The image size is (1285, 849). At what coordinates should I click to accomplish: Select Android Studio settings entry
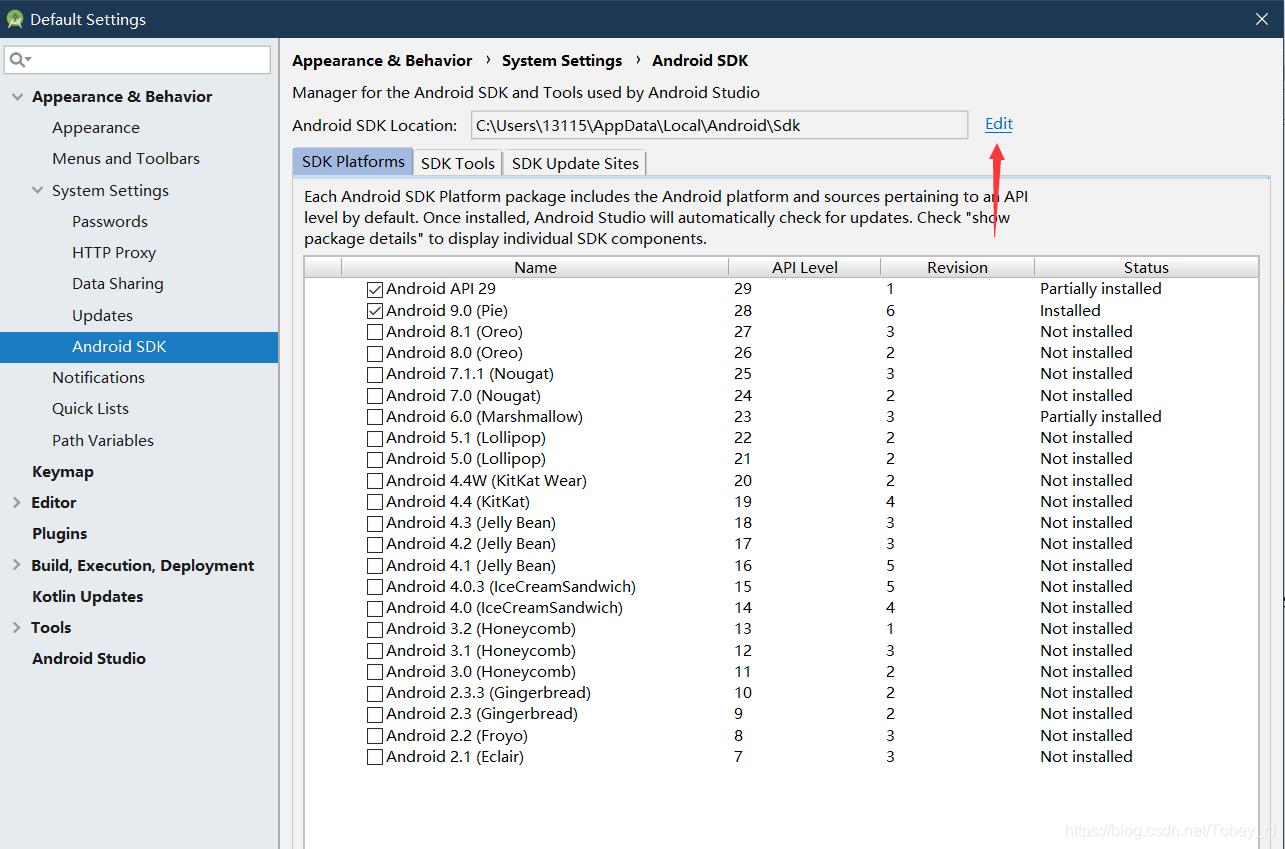[89, 659]
